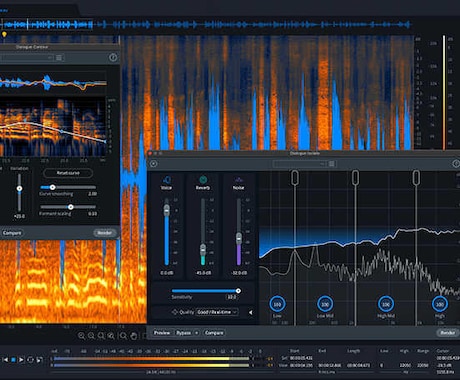This screenshot has width=460, height=380.
Task: Click the Voice icon in Dialogue Isolate
Action: point(167,180)
